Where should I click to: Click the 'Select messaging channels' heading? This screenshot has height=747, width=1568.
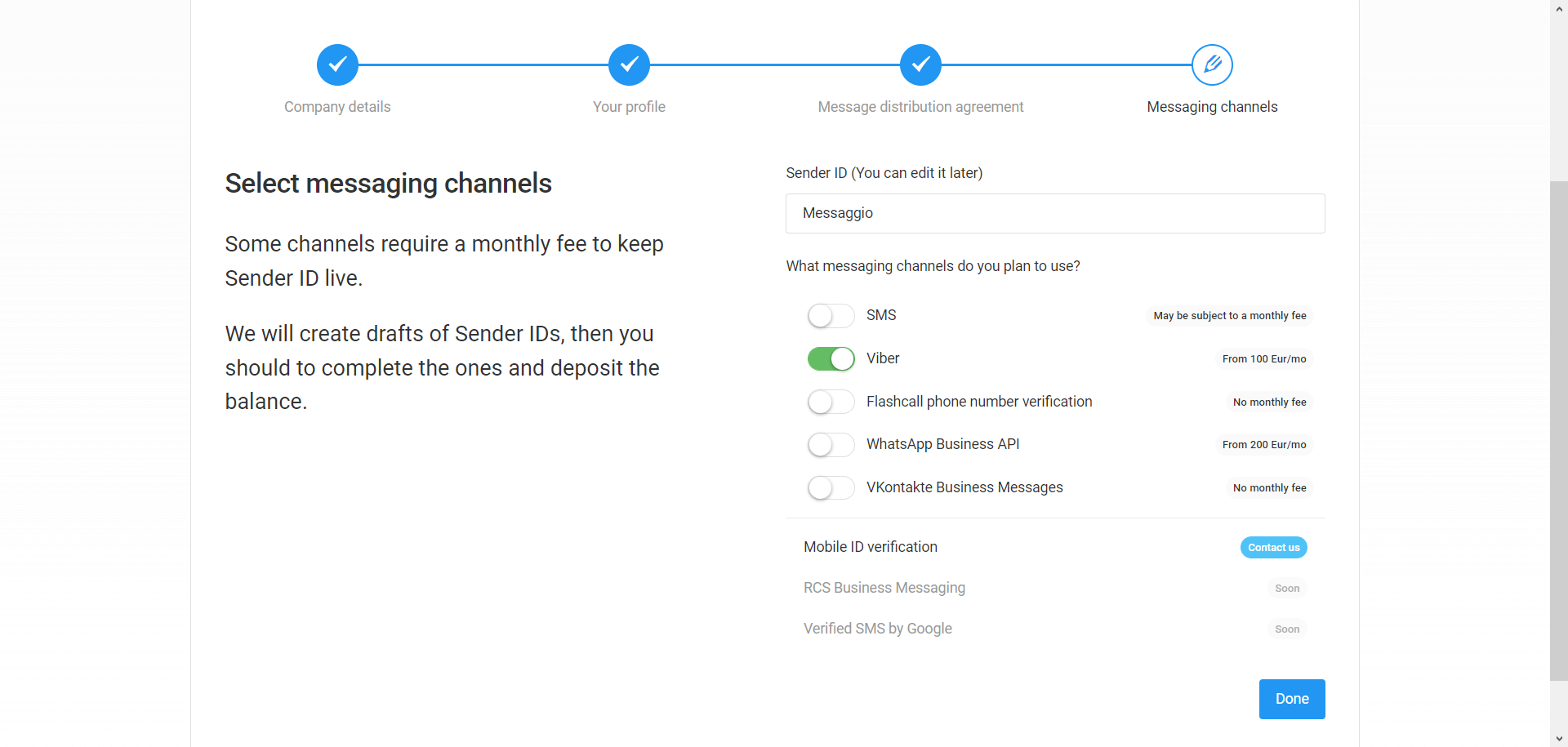click(389, 184)
